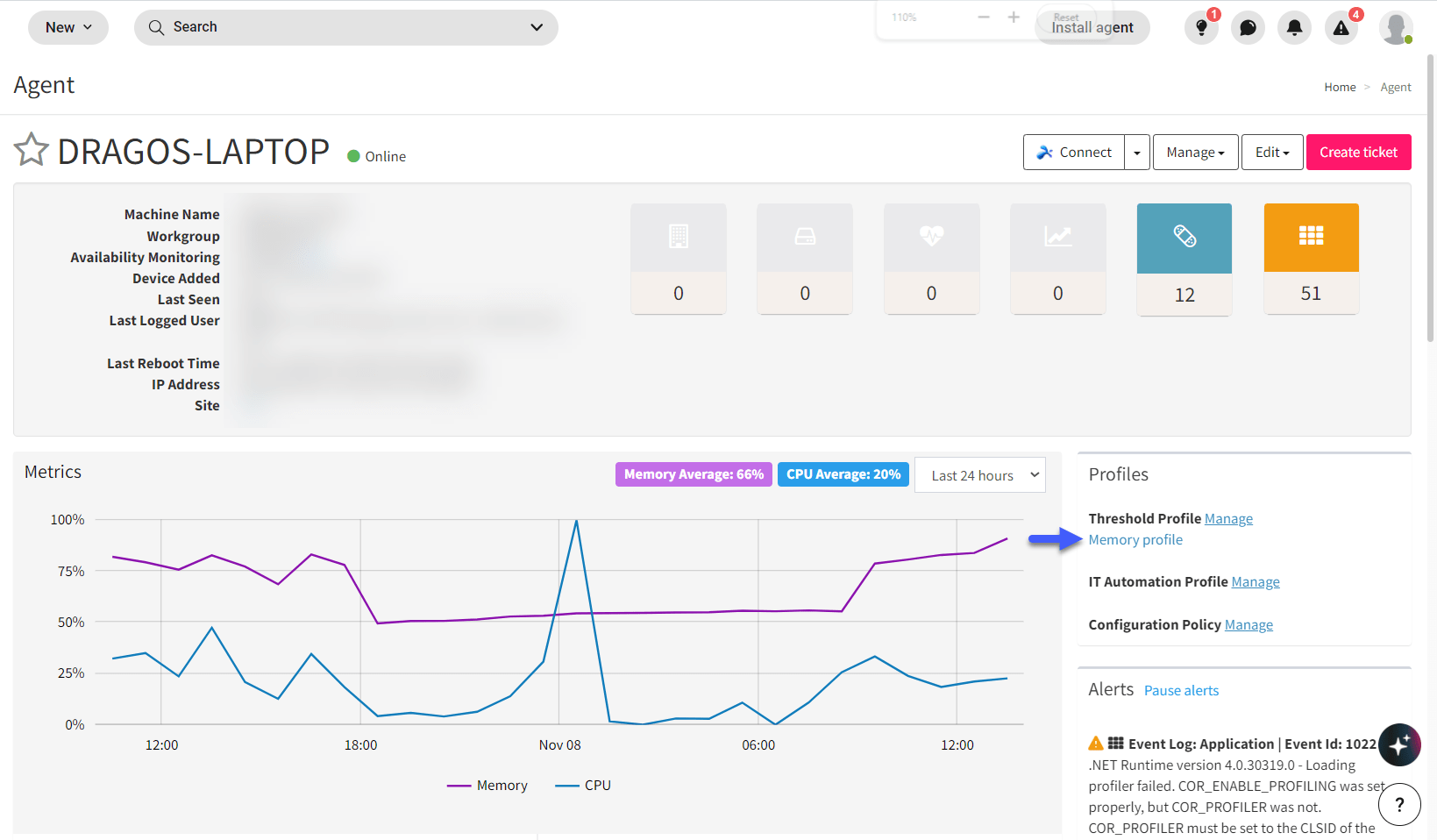Open the availability monitoring heartbeat tile
The height and width of the screenshot is (840, 1437).
coord(931,259)
